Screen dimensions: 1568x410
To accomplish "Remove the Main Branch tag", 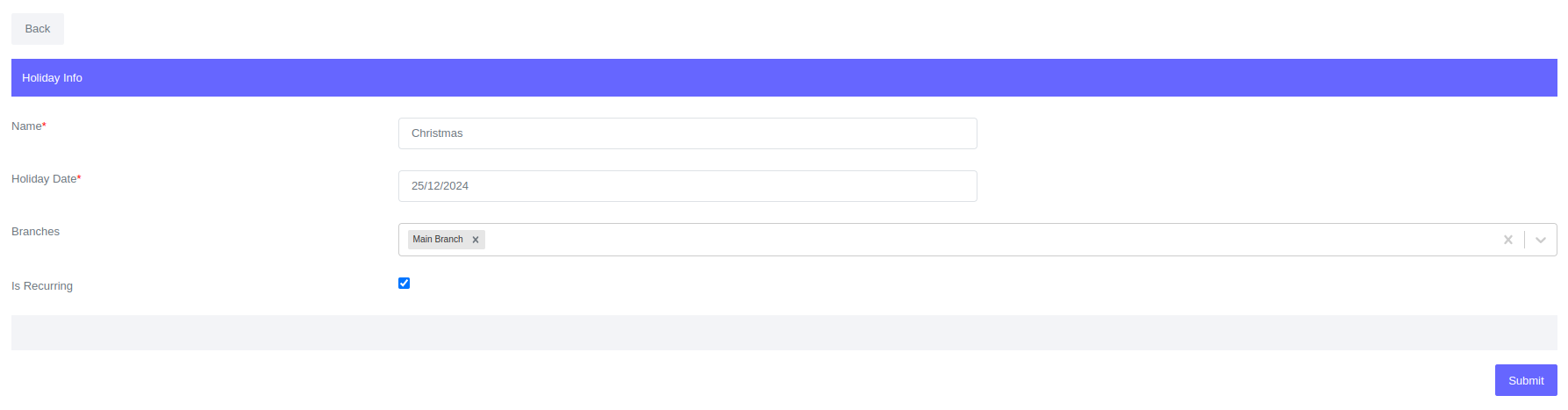I will [x=476, y=240].
